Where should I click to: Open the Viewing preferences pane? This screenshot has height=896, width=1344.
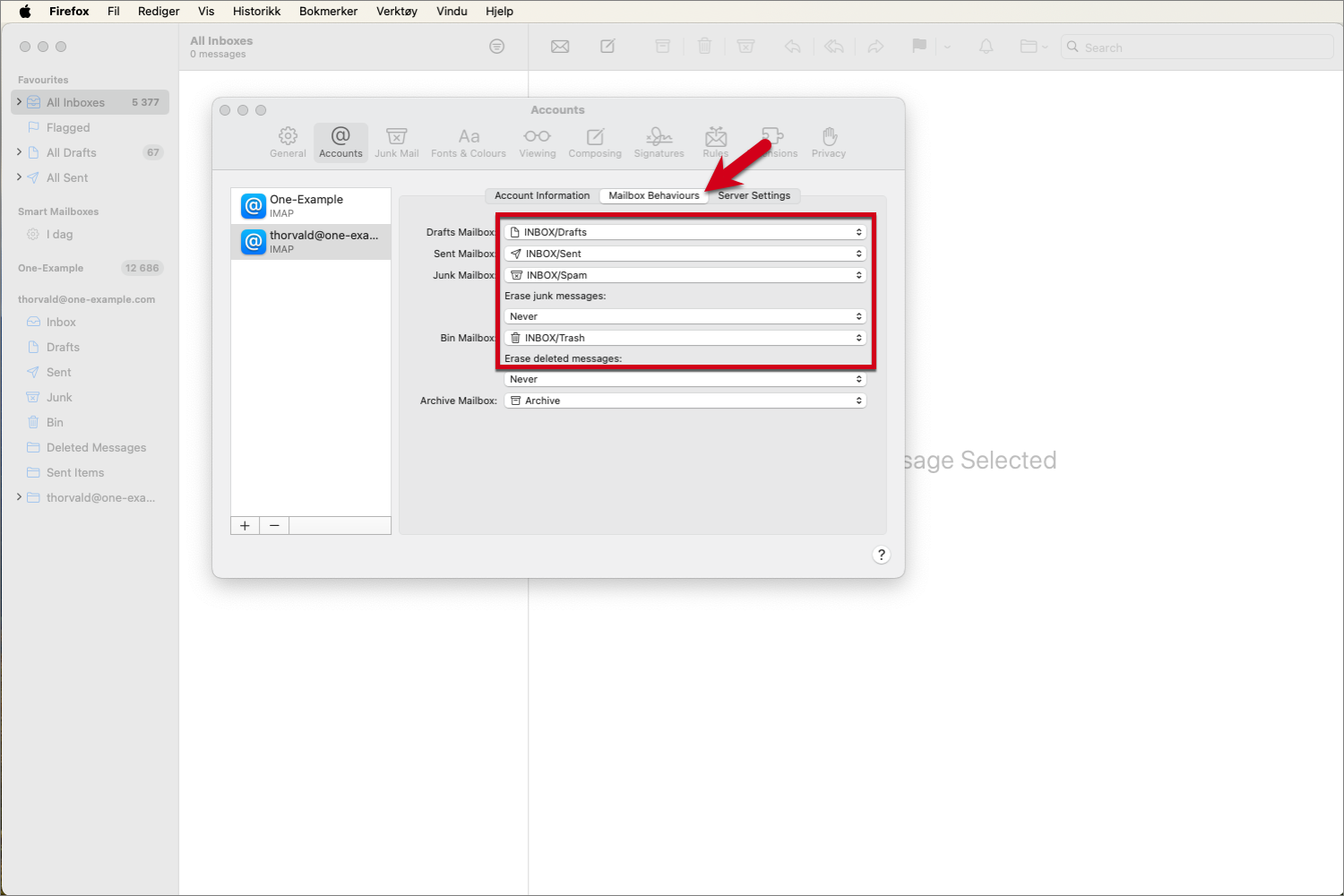click(x=537, y=142)
